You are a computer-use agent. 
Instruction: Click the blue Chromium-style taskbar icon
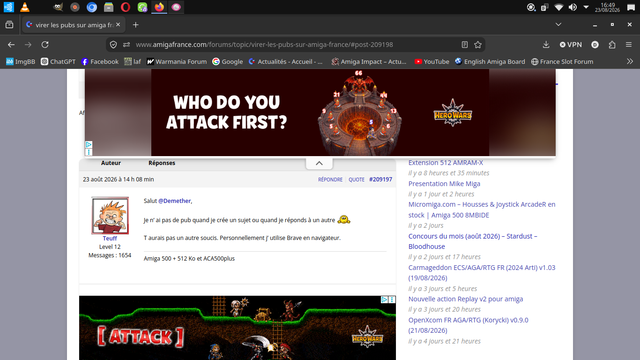[x=92, y=7]
